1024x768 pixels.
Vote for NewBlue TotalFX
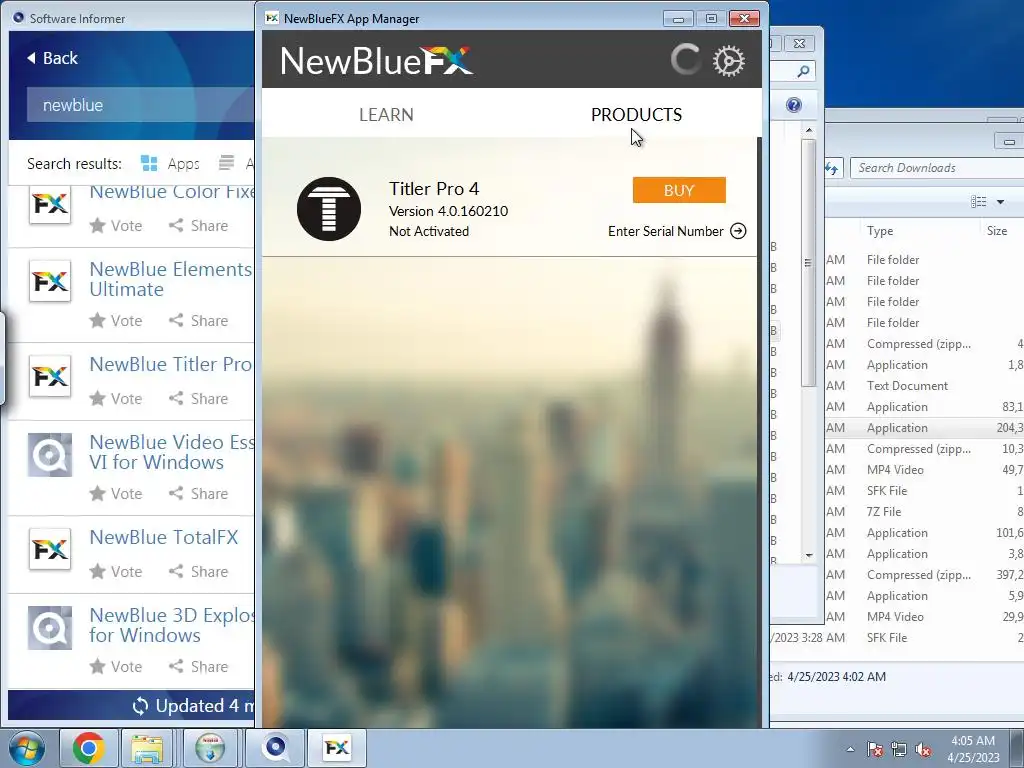(116, 571)
